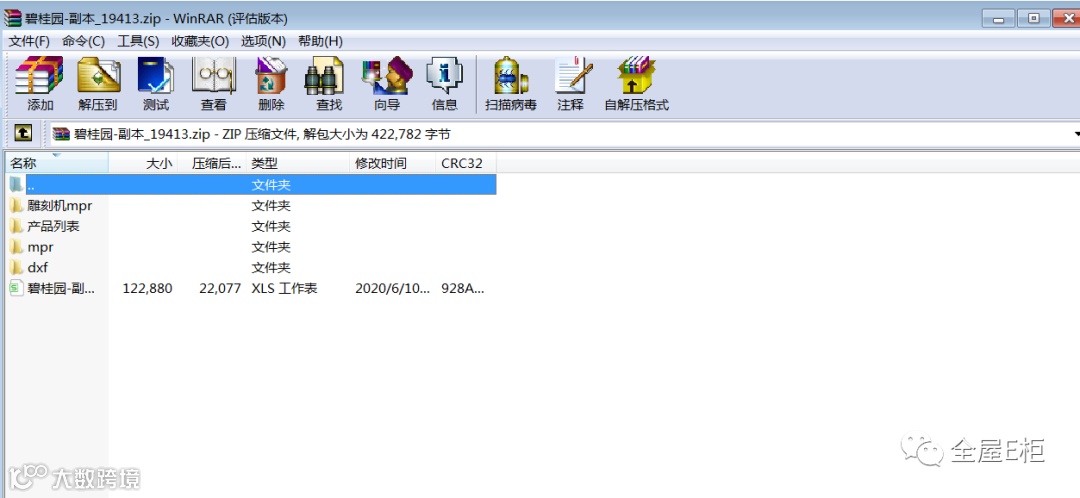
Task: Select the 碧桂园-副... XLS file name
Action: click(x=61, y=288)
